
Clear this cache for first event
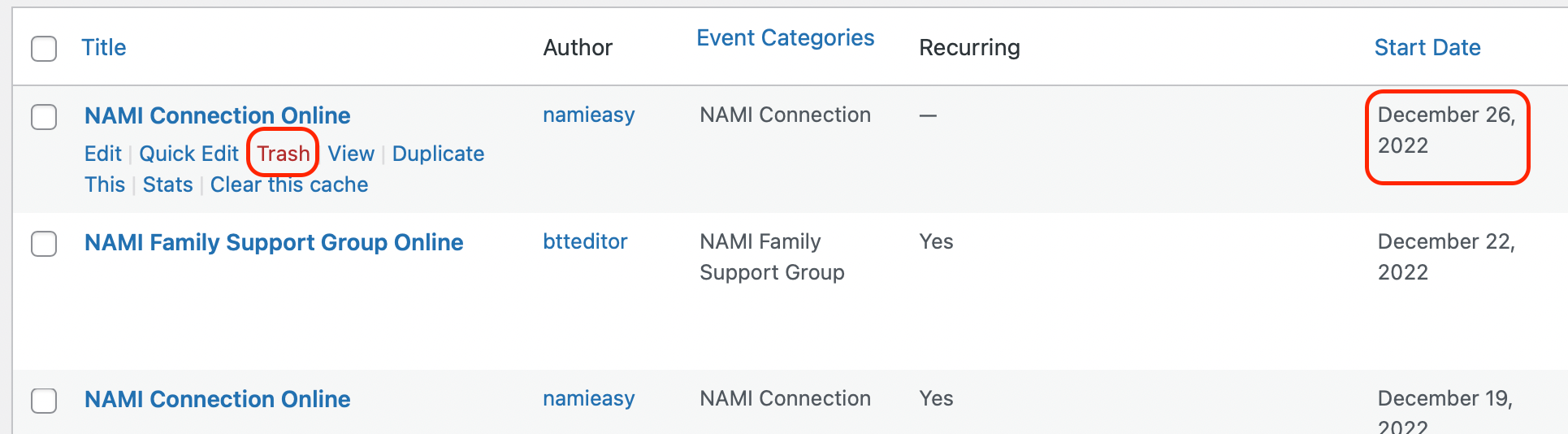coord(288,184)
